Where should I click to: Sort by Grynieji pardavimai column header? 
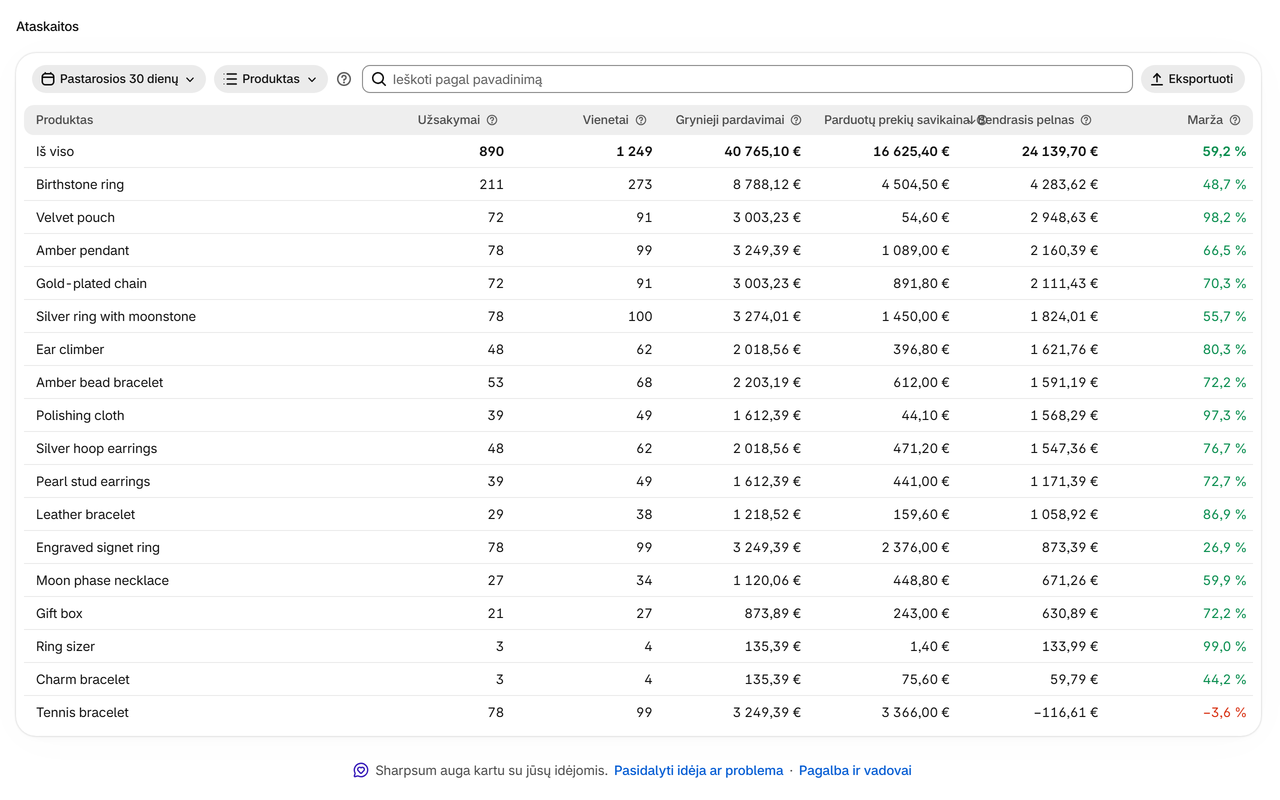pos(730,120)
